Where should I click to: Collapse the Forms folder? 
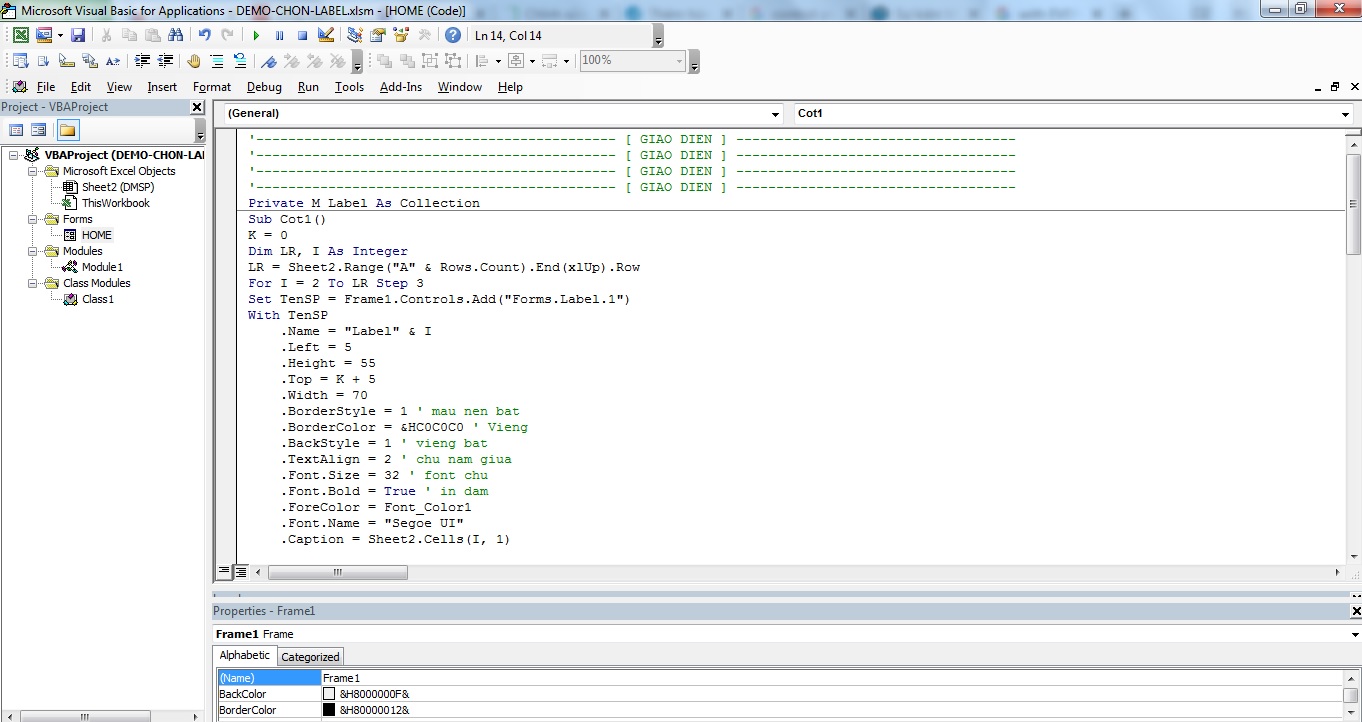click(x=32, y=219)
